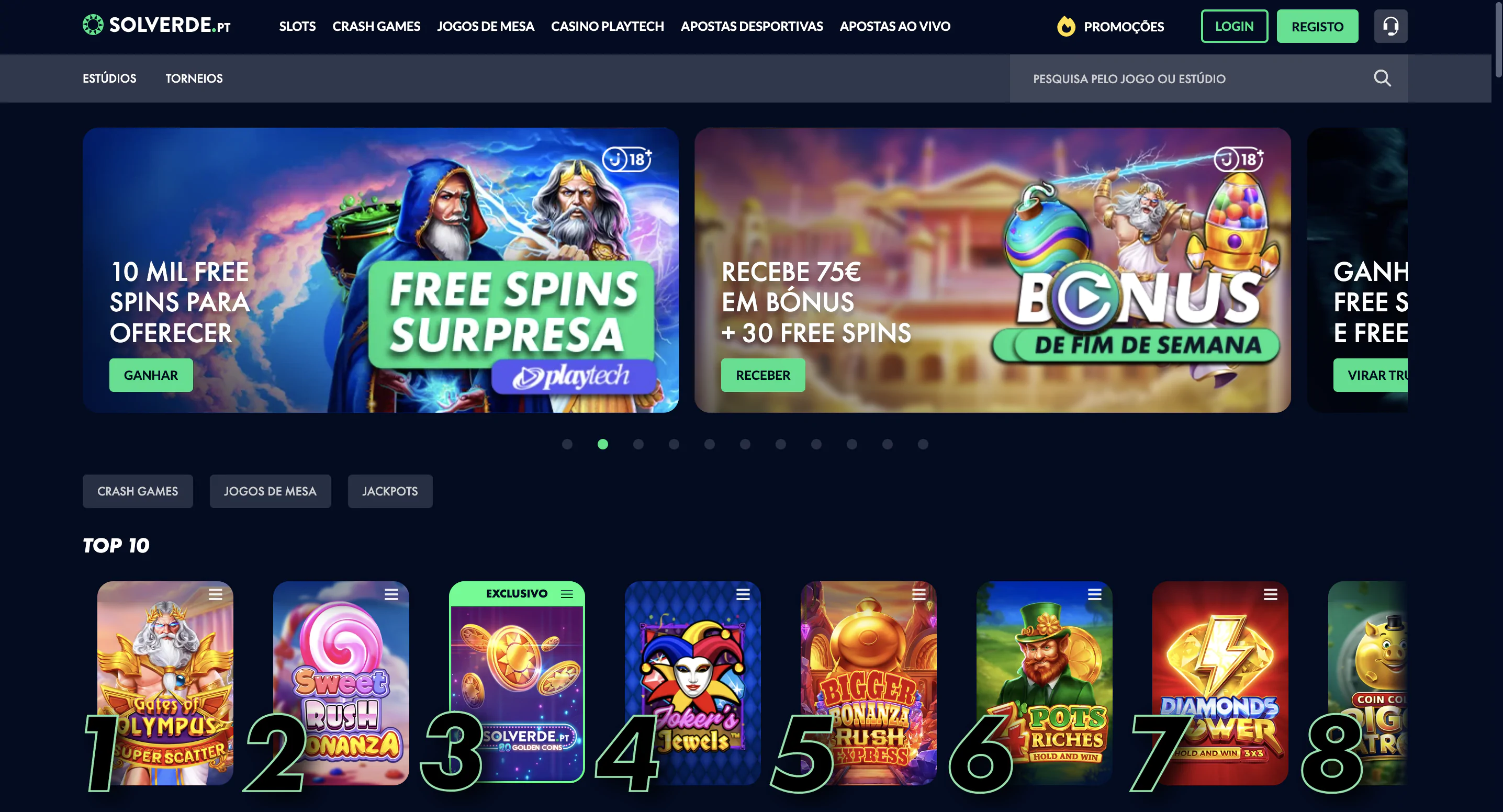1503x812 pixels.
Task: Click the Solverde.pt logo
Action: tap(156, 25)
